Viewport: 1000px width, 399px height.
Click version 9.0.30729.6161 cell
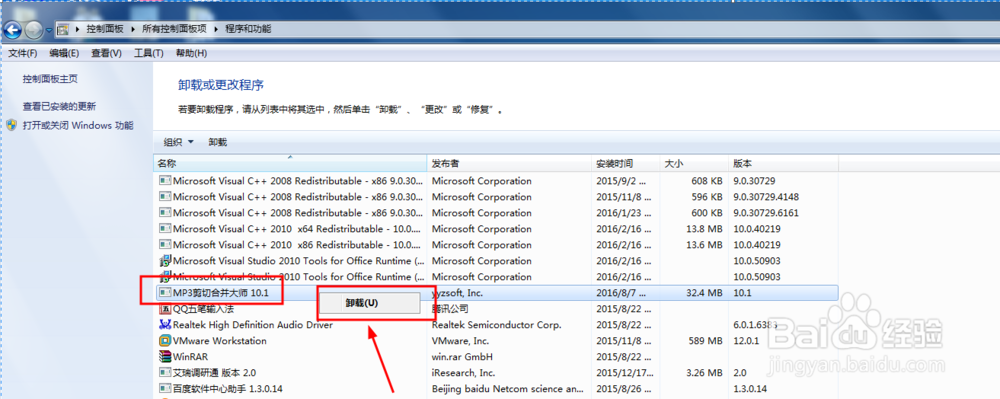(x=766, y=213)
